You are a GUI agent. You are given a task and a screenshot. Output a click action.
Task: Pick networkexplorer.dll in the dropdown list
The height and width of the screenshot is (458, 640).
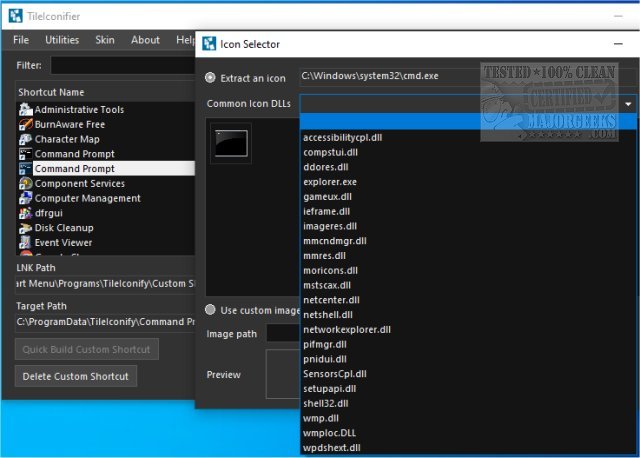(x=469, y=329)
